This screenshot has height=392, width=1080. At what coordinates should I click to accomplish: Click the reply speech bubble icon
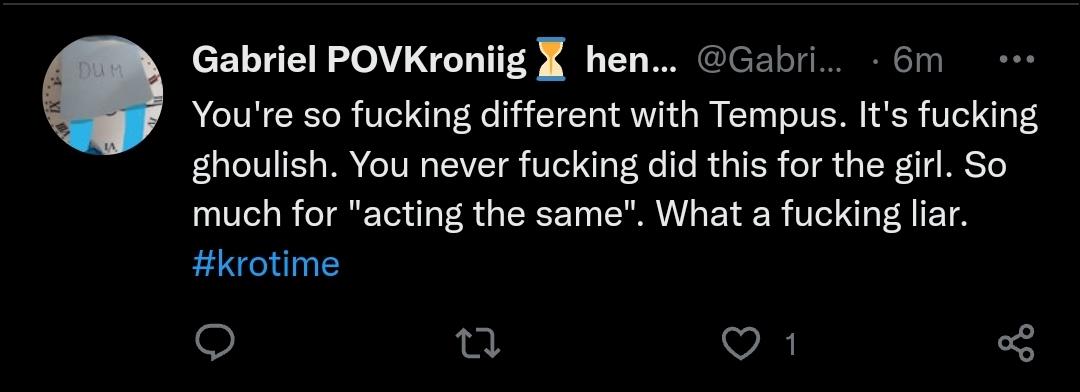tap(214, 342)
